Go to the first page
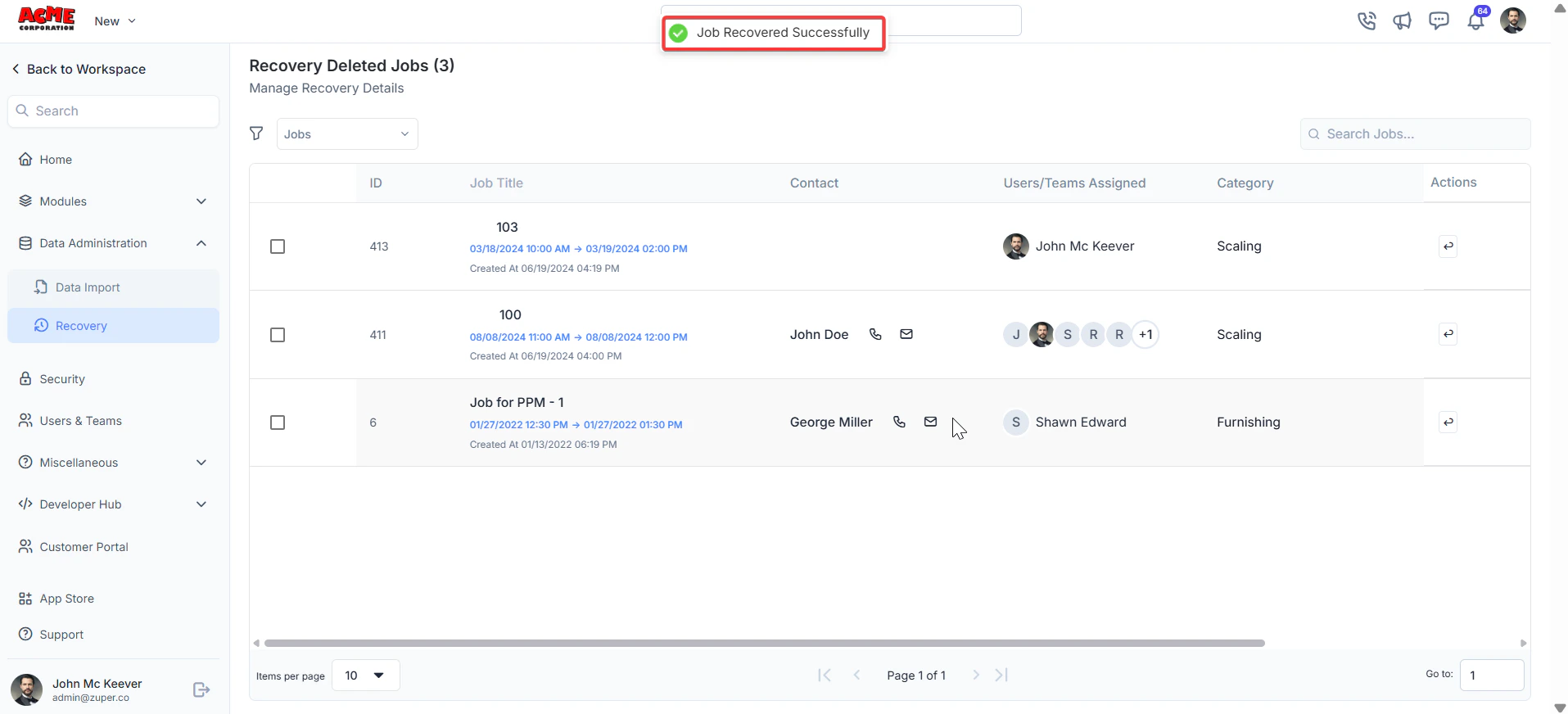Image resolution: width=1568 pixels, height=714 pixels. click(825, 675)
